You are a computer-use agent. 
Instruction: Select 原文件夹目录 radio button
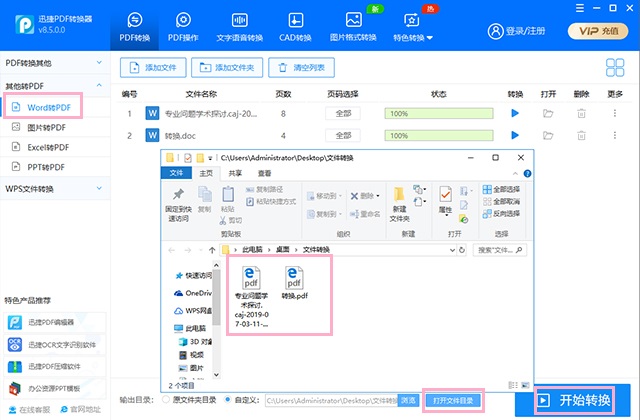click(166, 400)
